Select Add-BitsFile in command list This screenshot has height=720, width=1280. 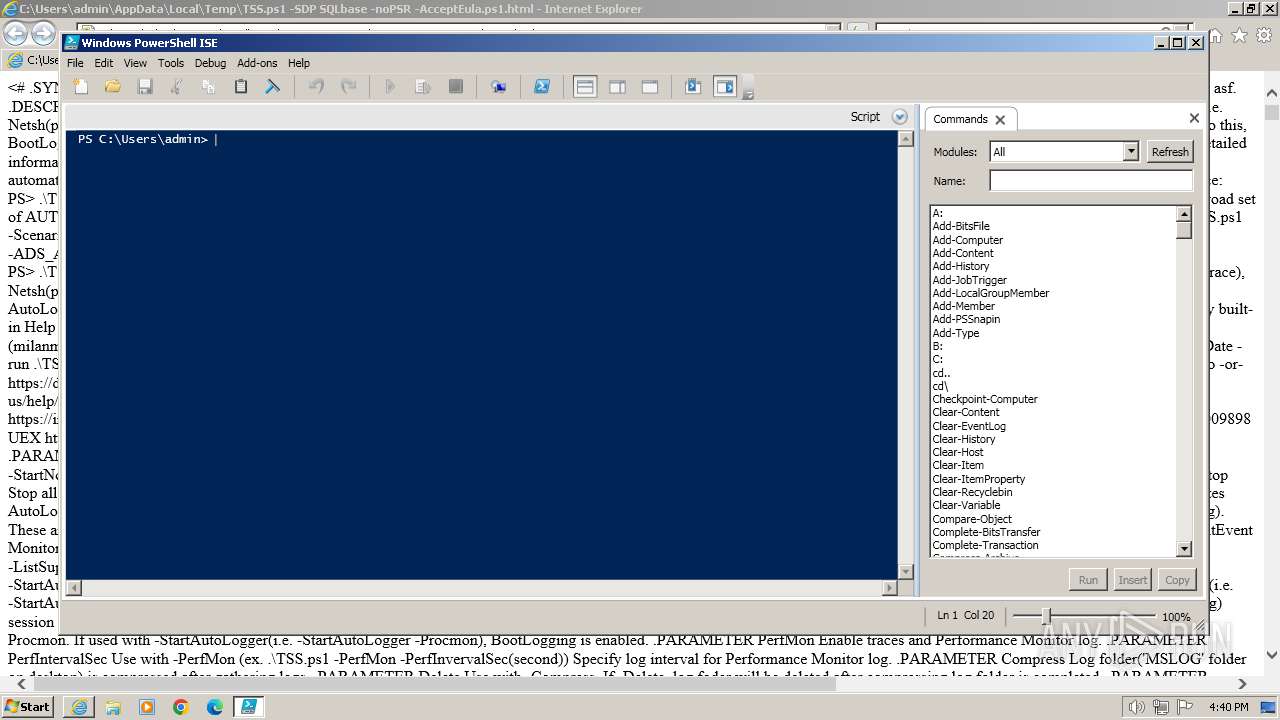click(x=961, y=226)
